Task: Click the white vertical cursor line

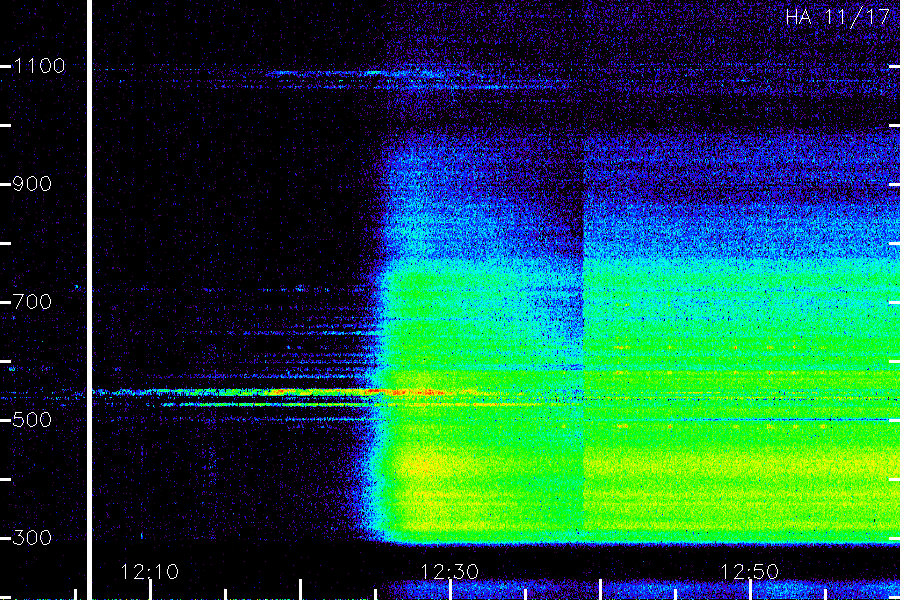Action: (90, 300)
